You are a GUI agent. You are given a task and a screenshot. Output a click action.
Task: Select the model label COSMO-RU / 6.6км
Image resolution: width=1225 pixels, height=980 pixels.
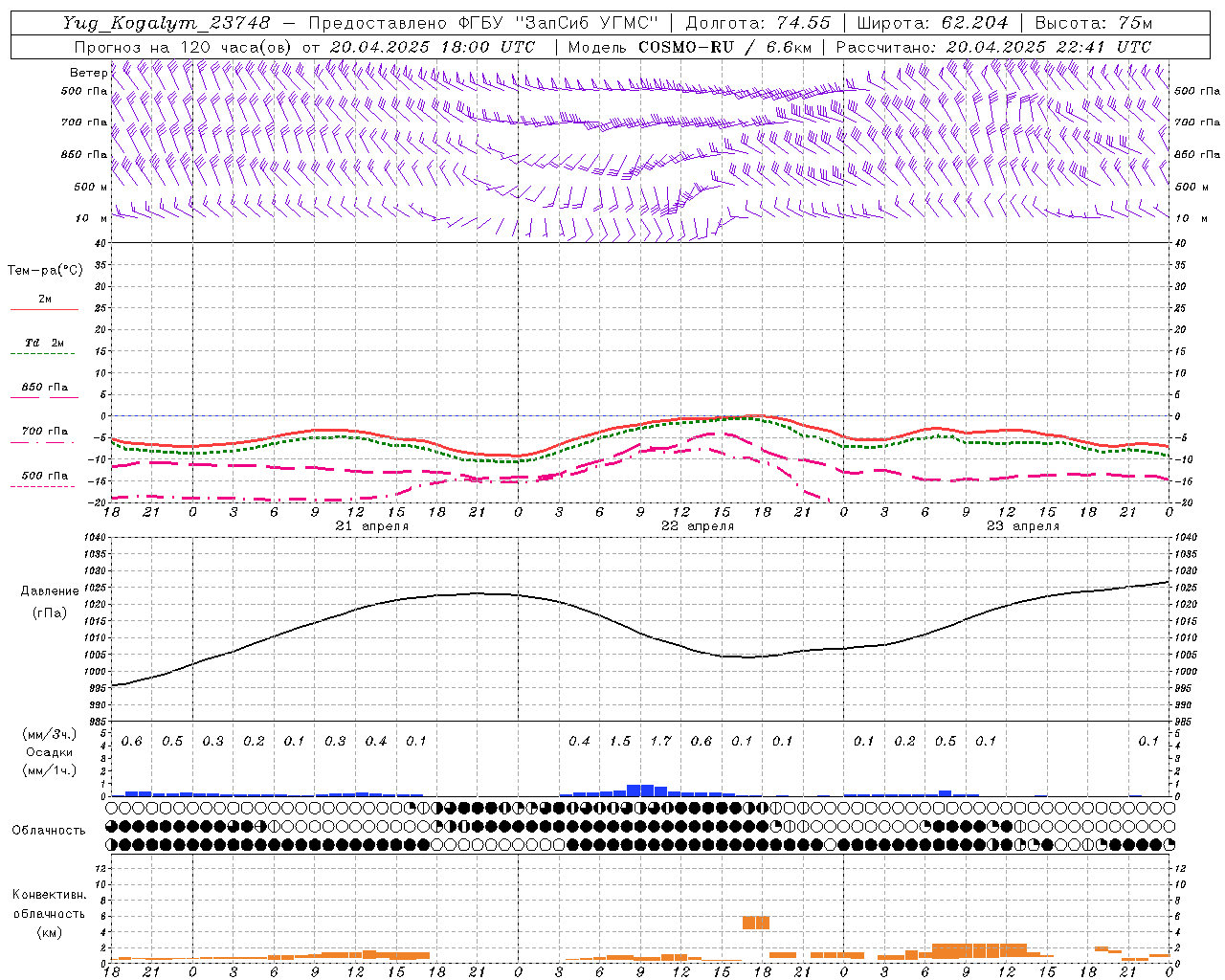click(724, 47)
